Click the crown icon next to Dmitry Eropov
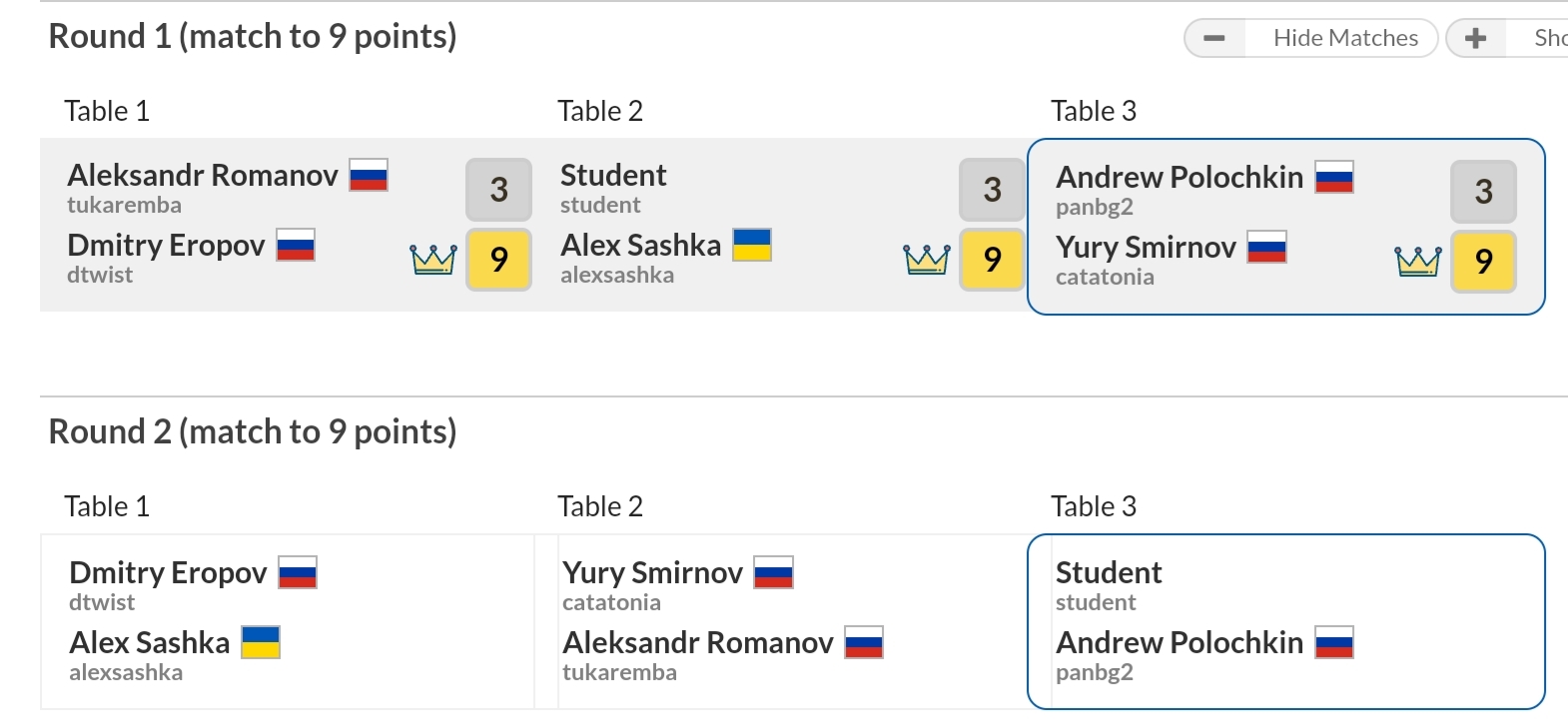The width and height of the screenshot is (1568, 728). pos(433,260)
